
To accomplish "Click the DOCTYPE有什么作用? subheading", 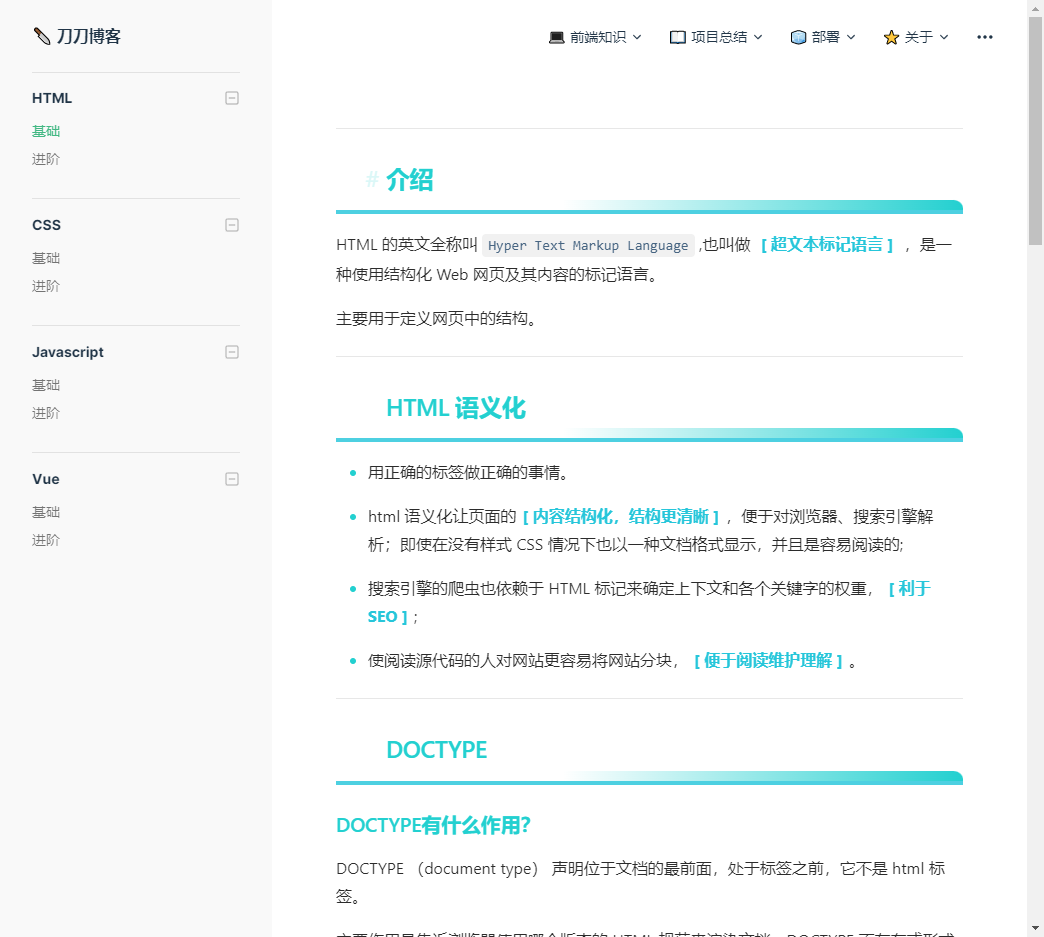I will tap(433, 826).
